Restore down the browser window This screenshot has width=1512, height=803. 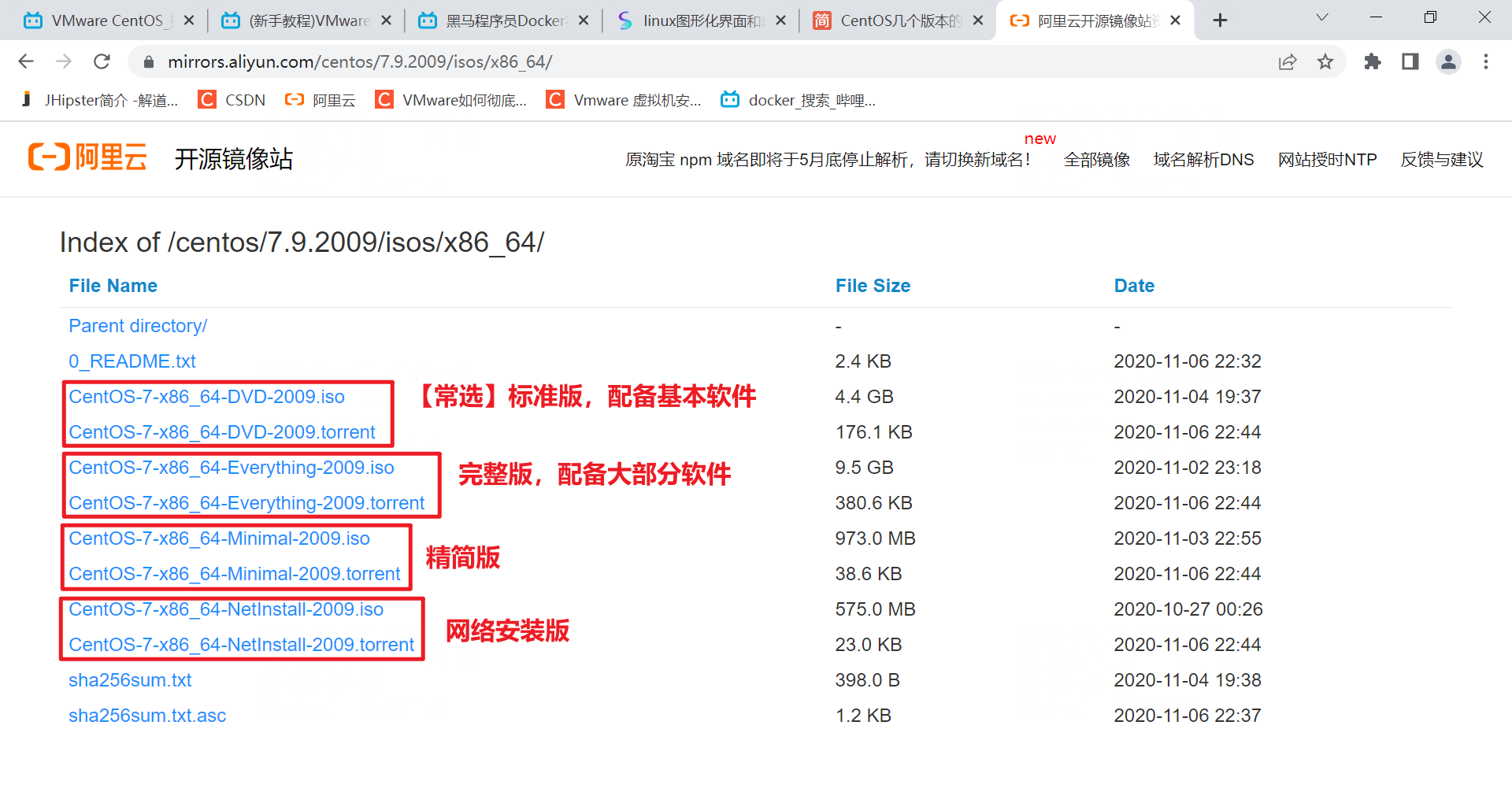point(1430,17)
